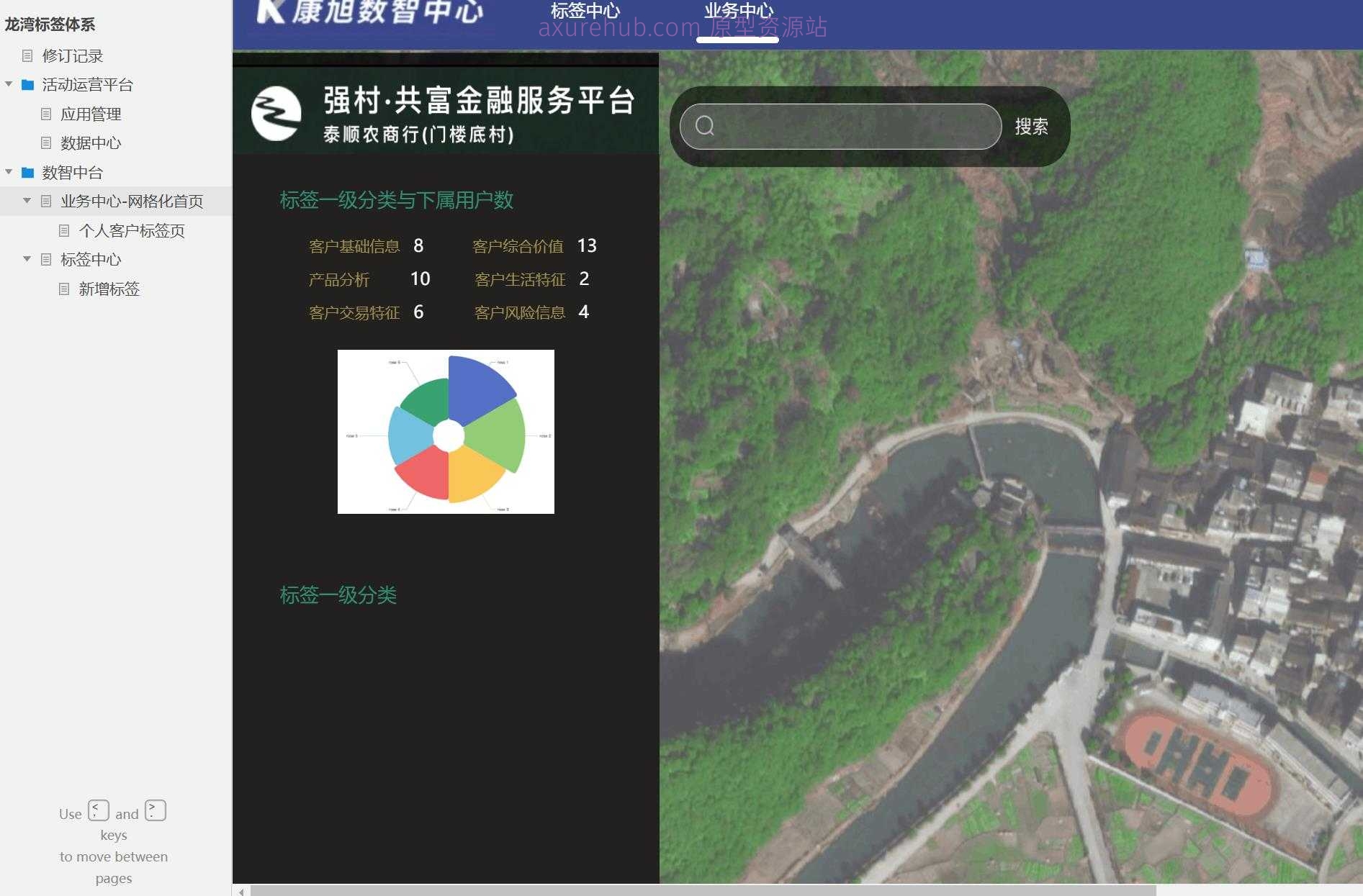
Task: Collapse the 标签中心 tree branch
Action: 27,259
